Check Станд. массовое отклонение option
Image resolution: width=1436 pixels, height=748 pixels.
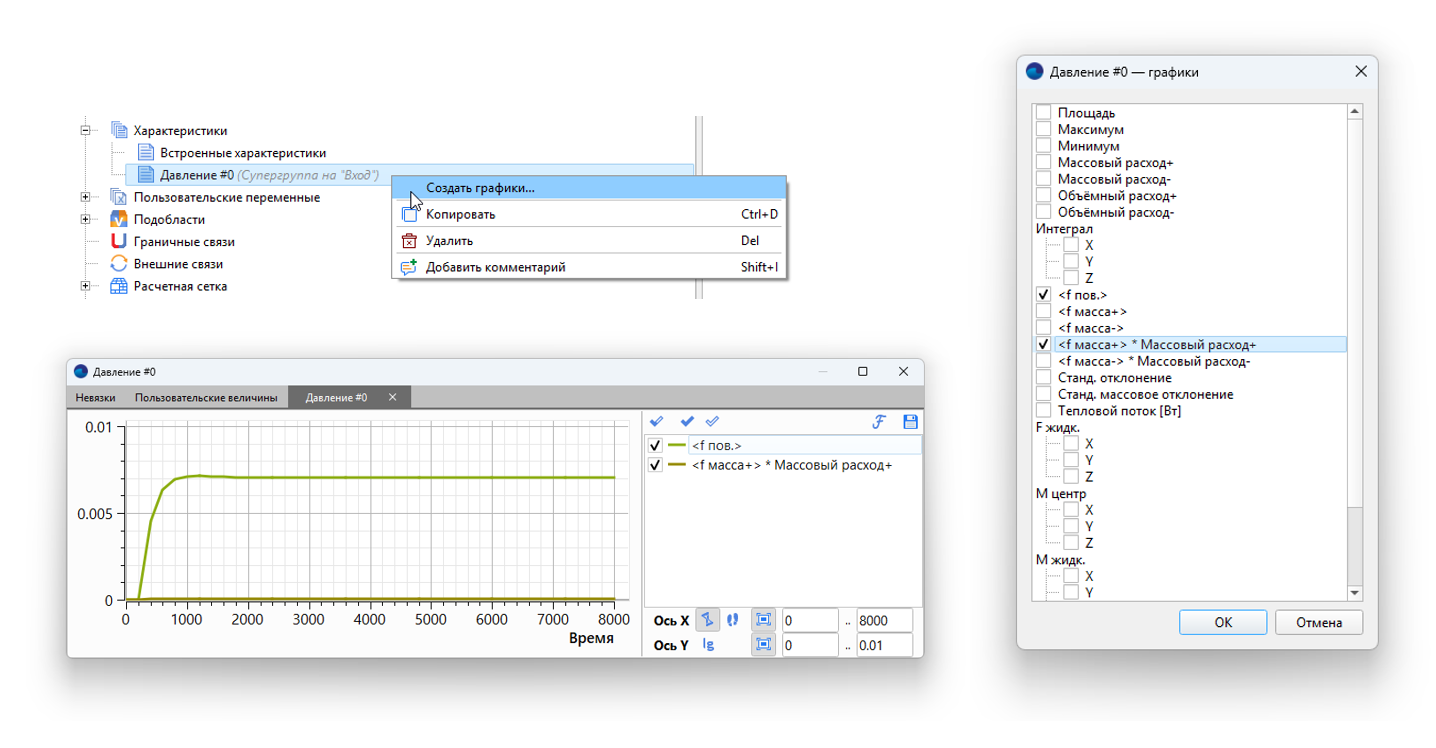[x=1044, y=394]
